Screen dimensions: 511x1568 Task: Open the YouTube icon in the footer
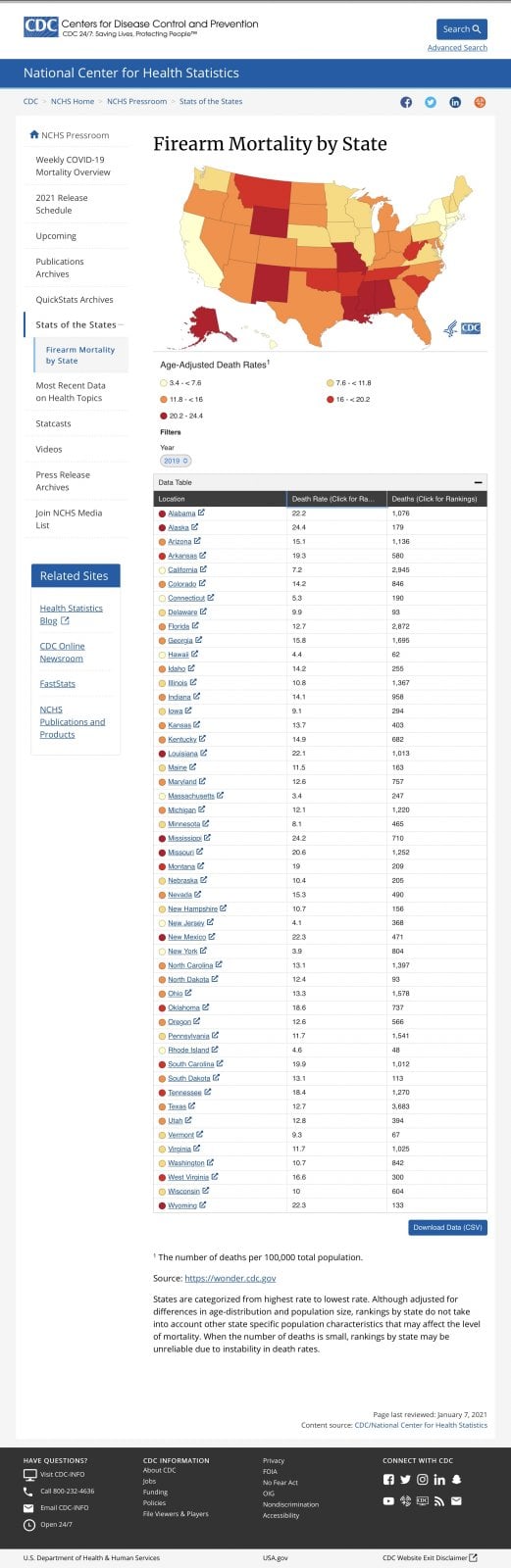pos(388,1500)
